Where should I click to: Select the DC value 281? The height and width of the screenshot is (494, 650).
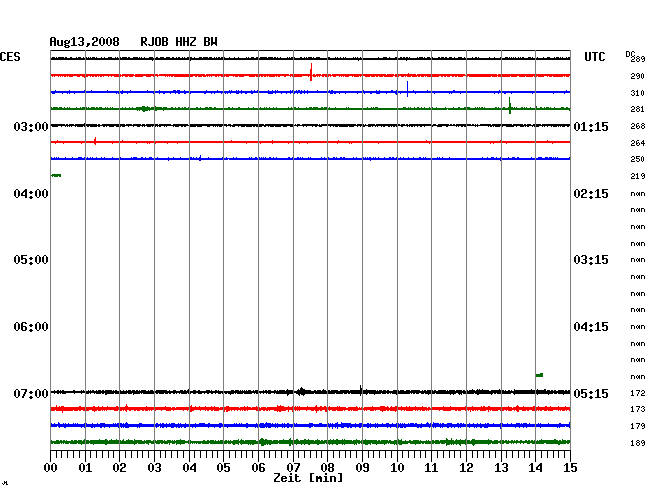coord(638,109)
